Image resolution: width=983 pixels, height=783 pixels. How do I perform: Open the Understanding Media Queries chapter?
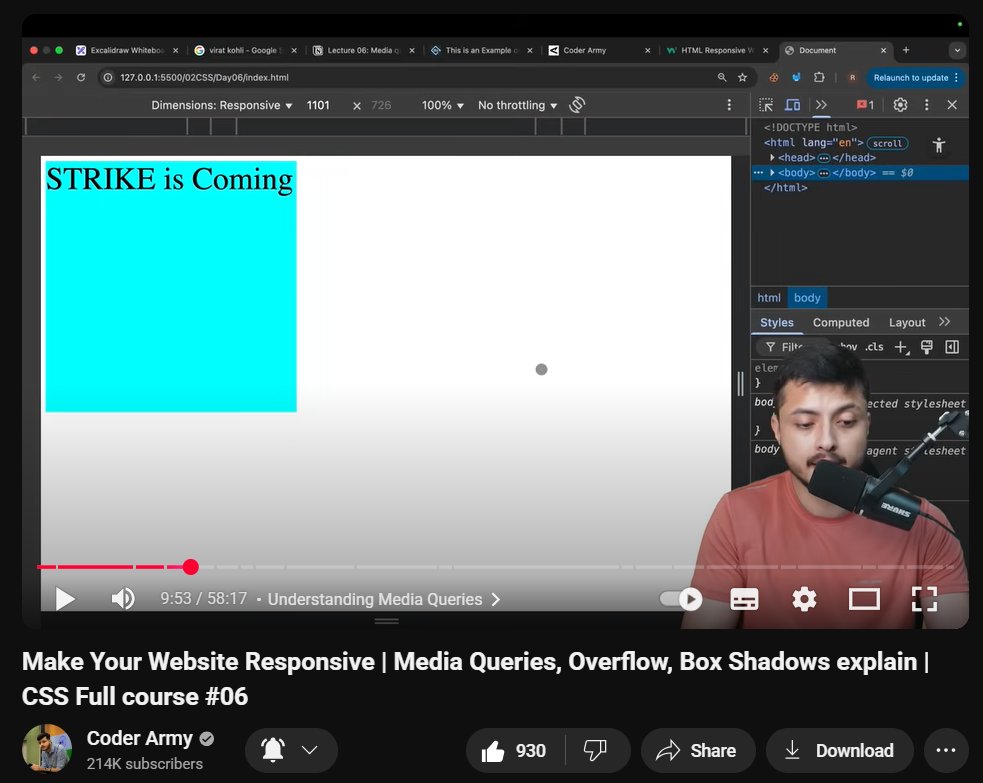pos(384,599)
